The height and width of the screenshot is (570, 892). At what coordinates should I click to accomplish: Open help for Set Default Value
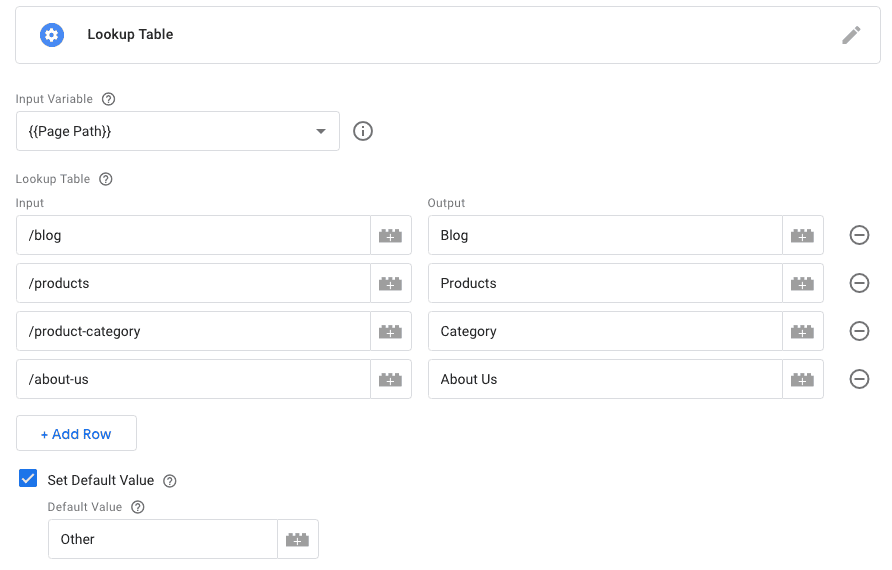point(170,481)
